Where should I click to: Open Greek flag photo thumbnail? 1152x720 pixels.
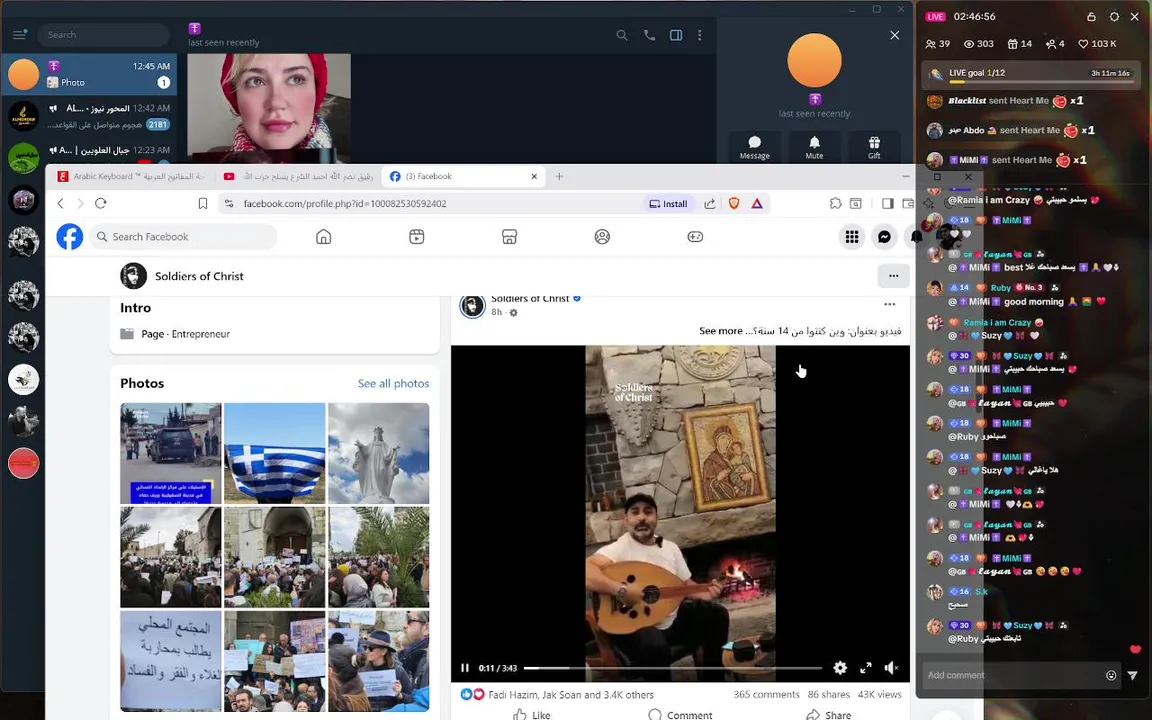pyautogui.click(x=275, y=453)
